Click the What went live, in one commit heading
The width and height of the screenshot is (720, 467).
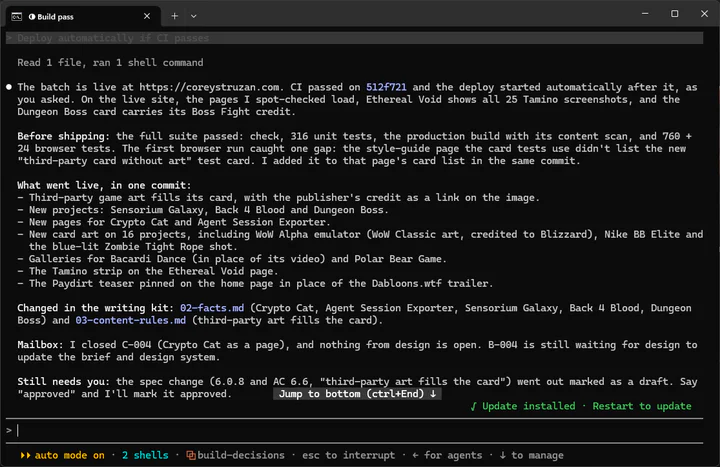(x=104, y=185)
